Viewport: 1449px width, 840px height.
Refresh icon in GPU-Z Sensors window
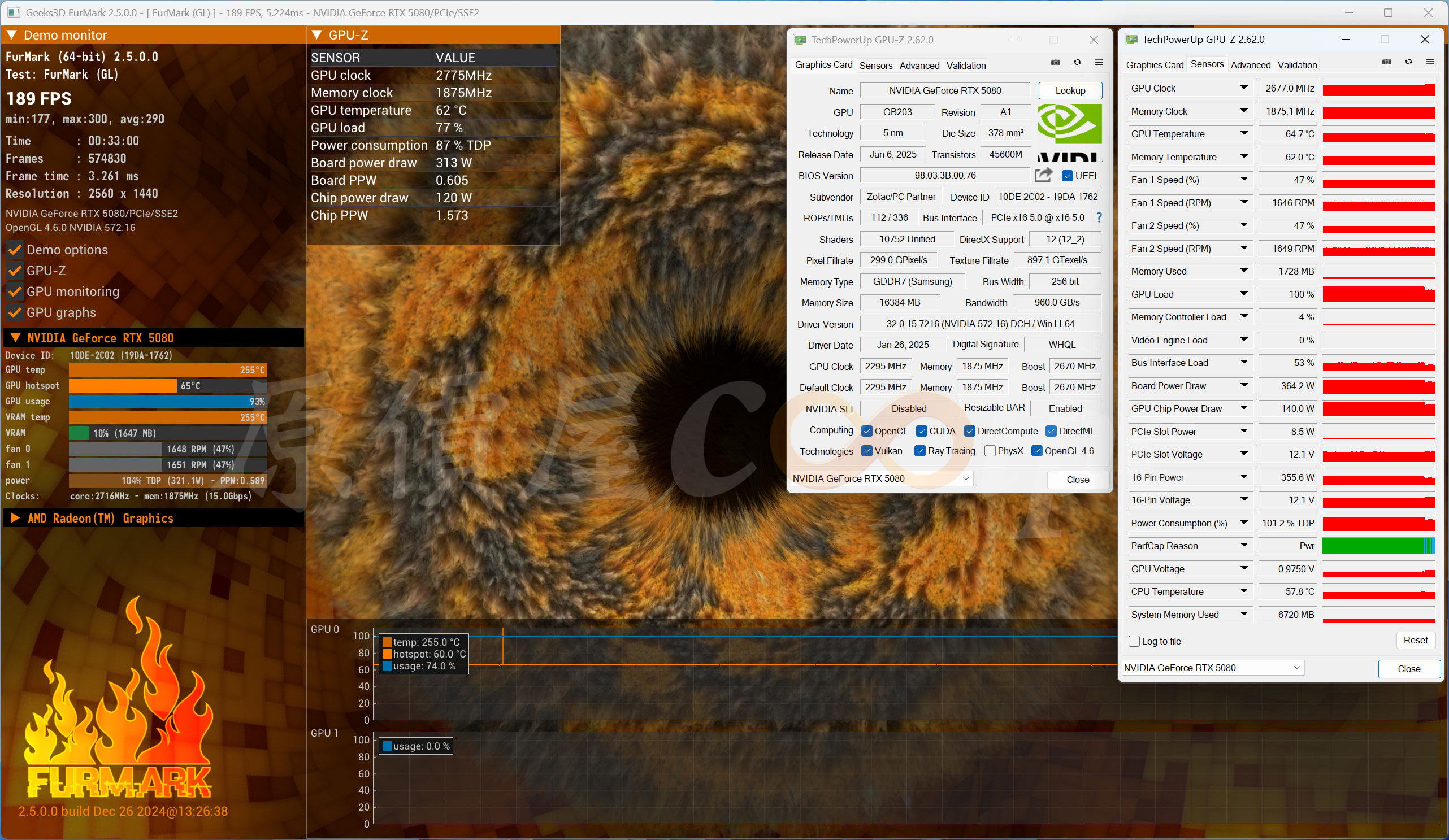point(1409,62)
